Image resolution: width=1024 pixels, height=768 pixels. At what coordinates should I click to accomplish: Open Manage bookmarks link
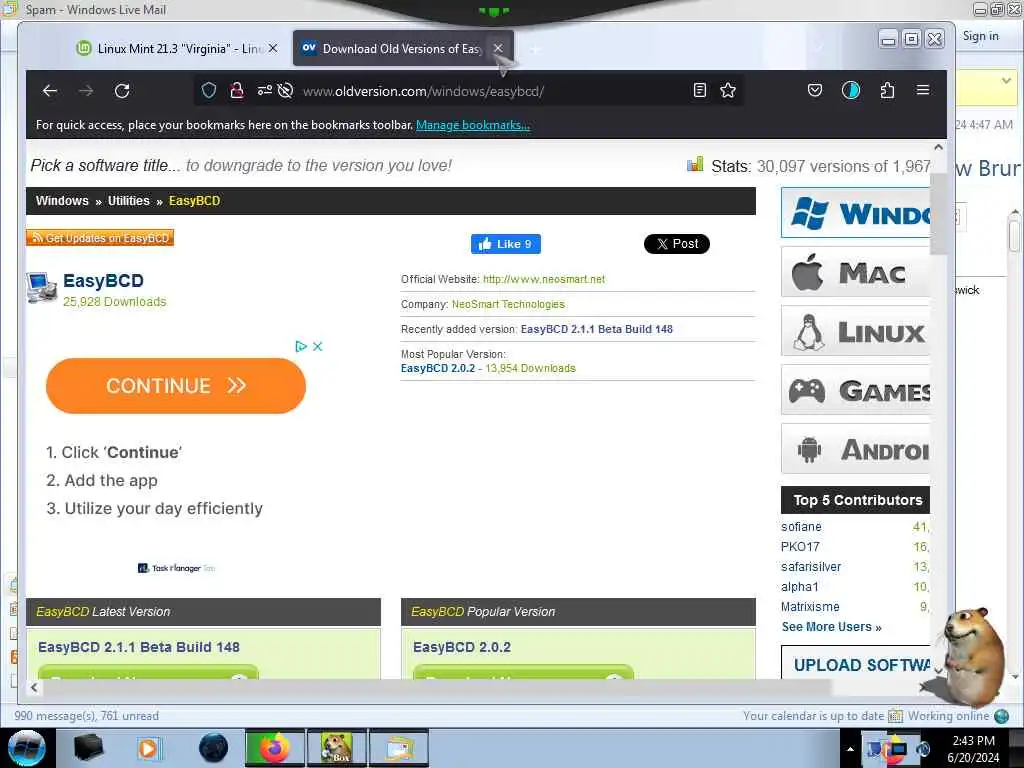coord(473,125)
